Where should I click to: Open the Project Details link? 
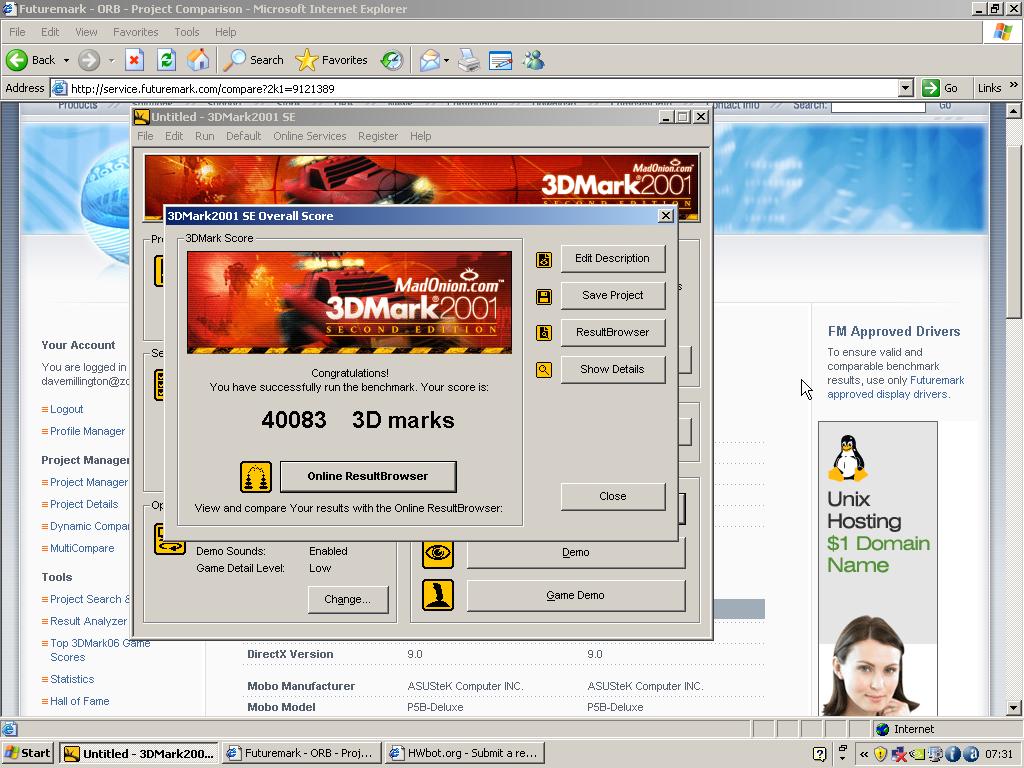coord(84,504)
